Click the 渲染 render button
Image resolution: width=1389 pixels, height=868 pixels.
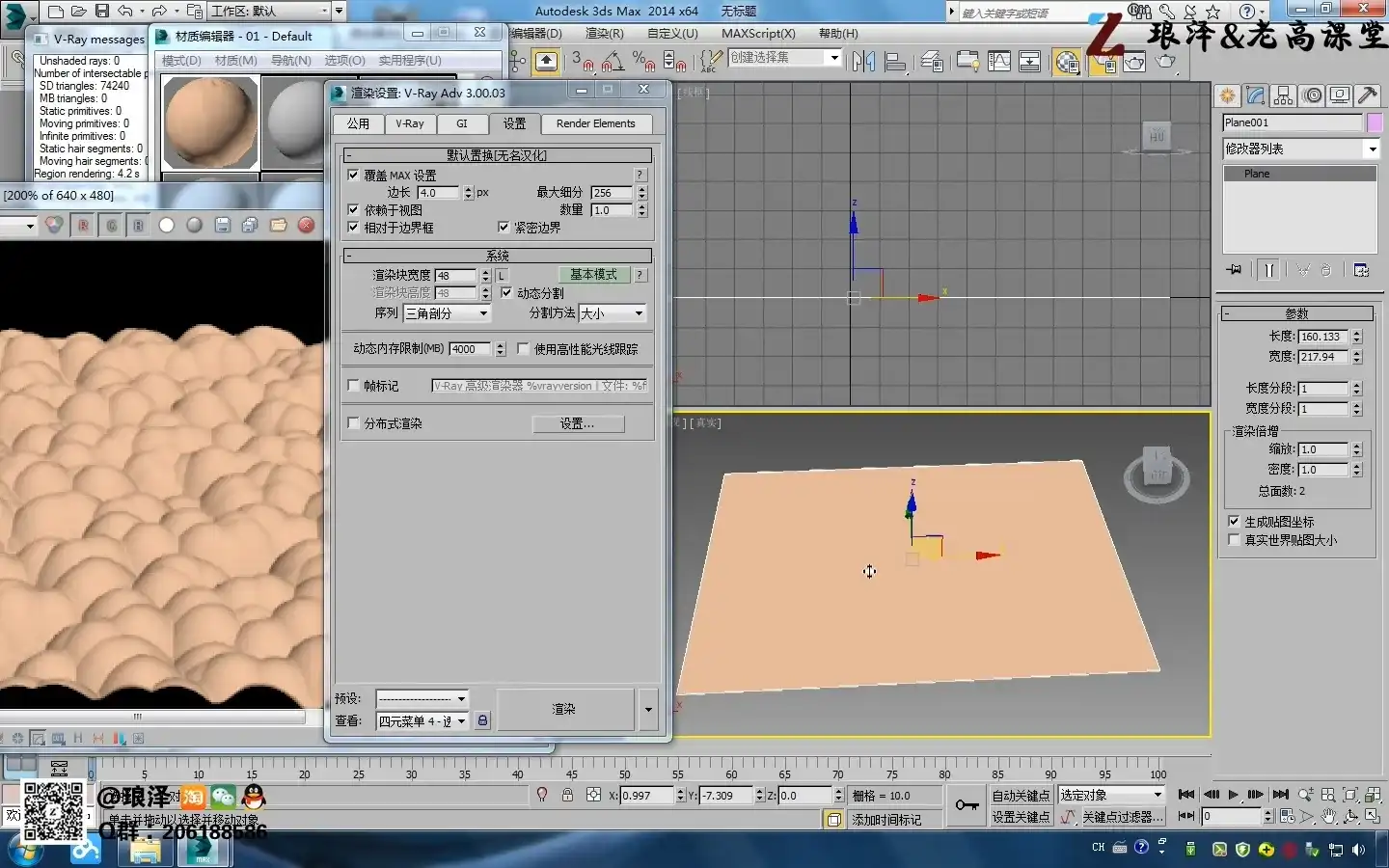click(x=564, y=709)
